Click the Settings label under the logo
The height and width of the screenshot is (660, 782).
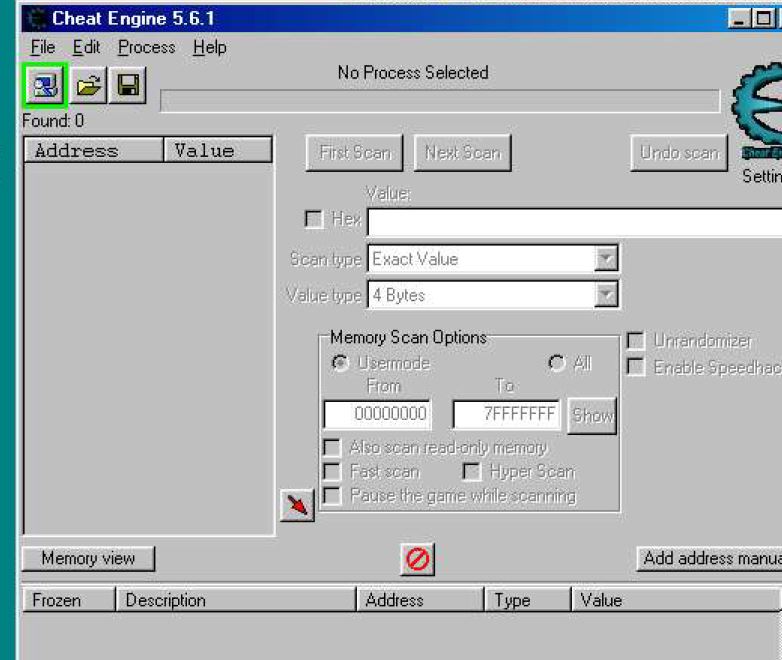[x=762, y=176]
